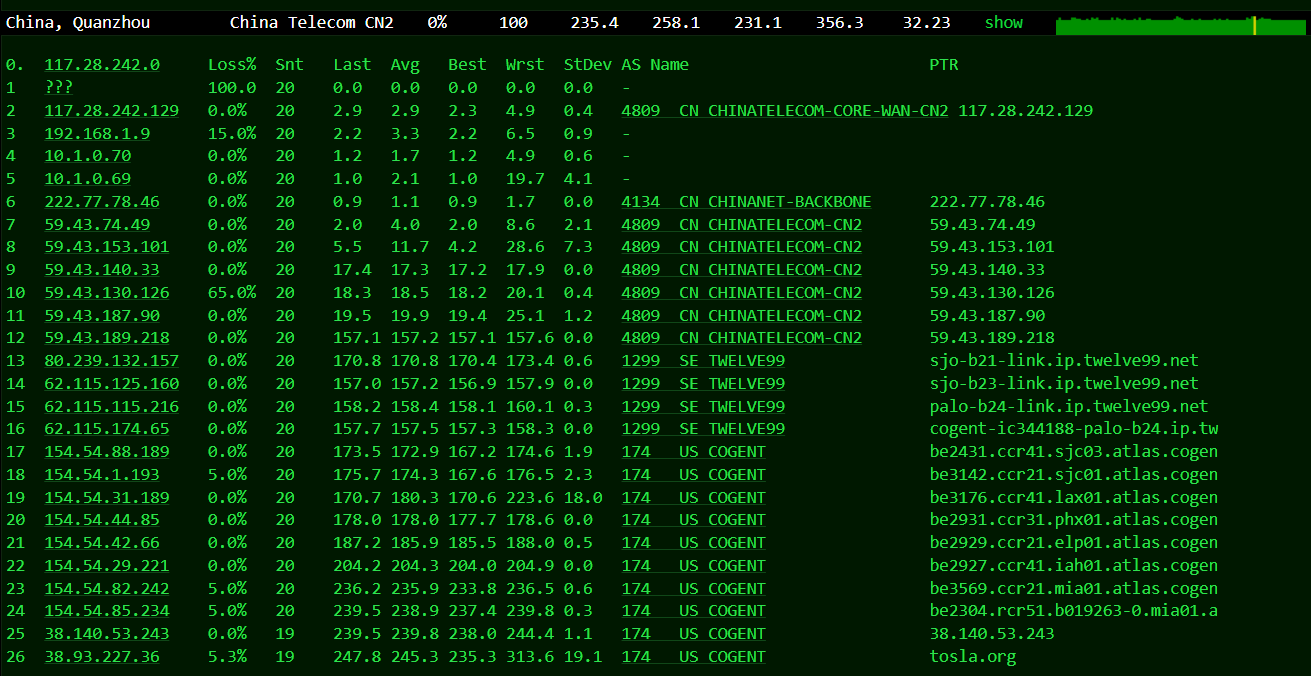Screen dimensions: 1311x676
Task: Click PTR 'be2931.ccr31.phx01.atlas.cogen'
Action: (1074, 519)
